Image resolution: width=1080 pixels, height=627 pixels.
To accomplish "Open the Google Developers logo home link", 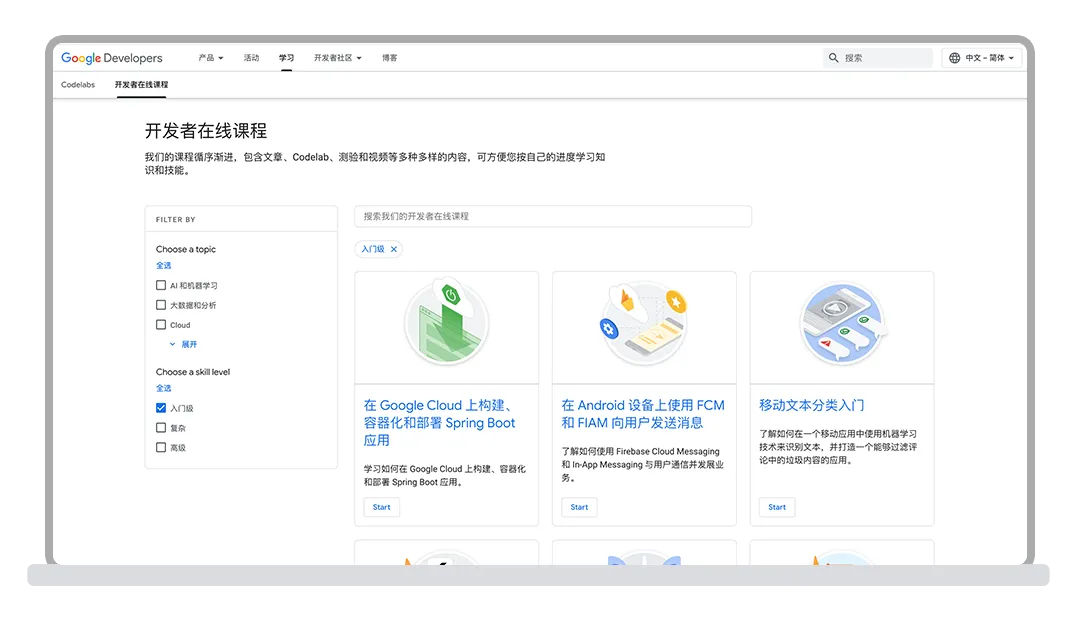I will click(x=112, y=58).
